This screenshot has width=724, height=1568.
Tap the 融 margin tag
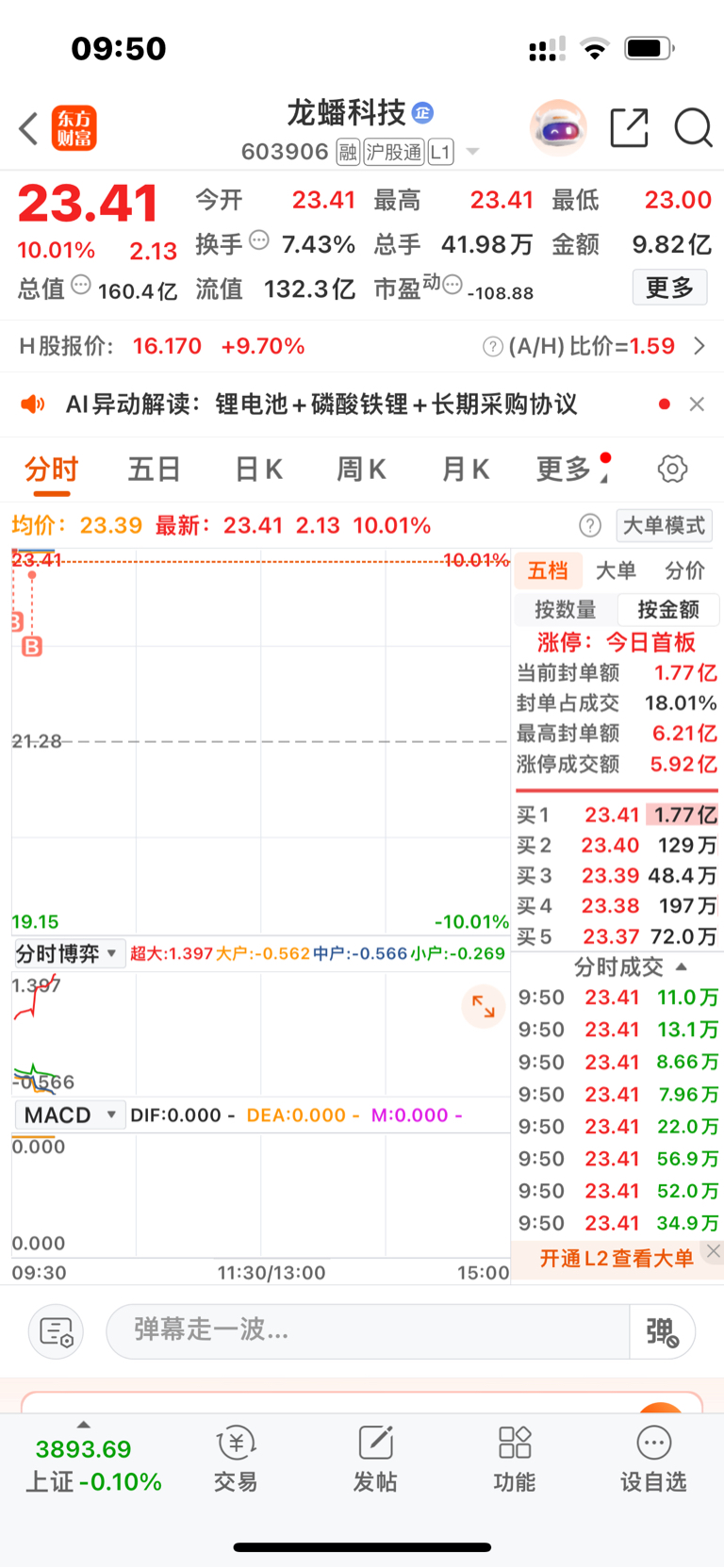348,152
